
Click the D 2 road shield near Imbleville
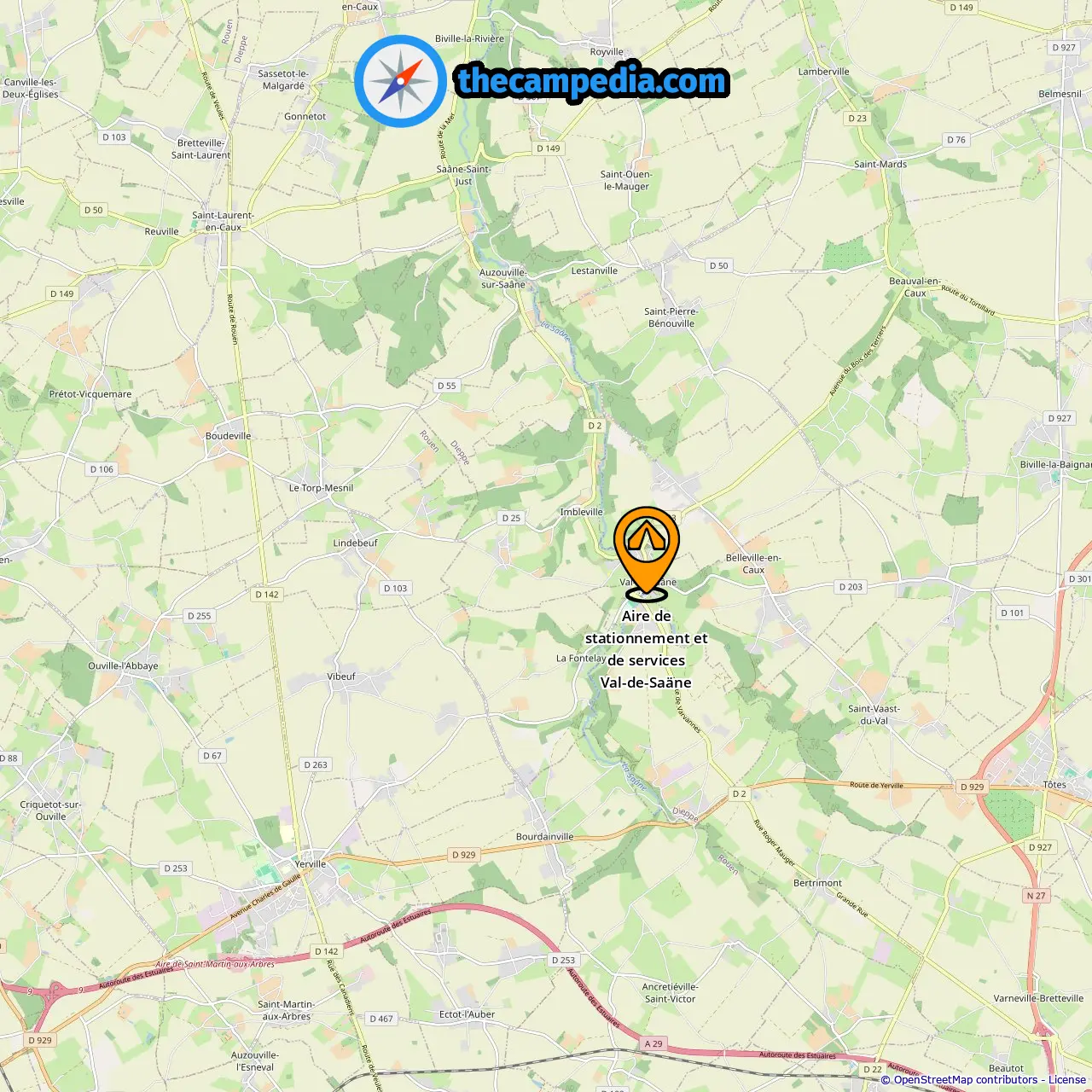[x=595, y=426]
